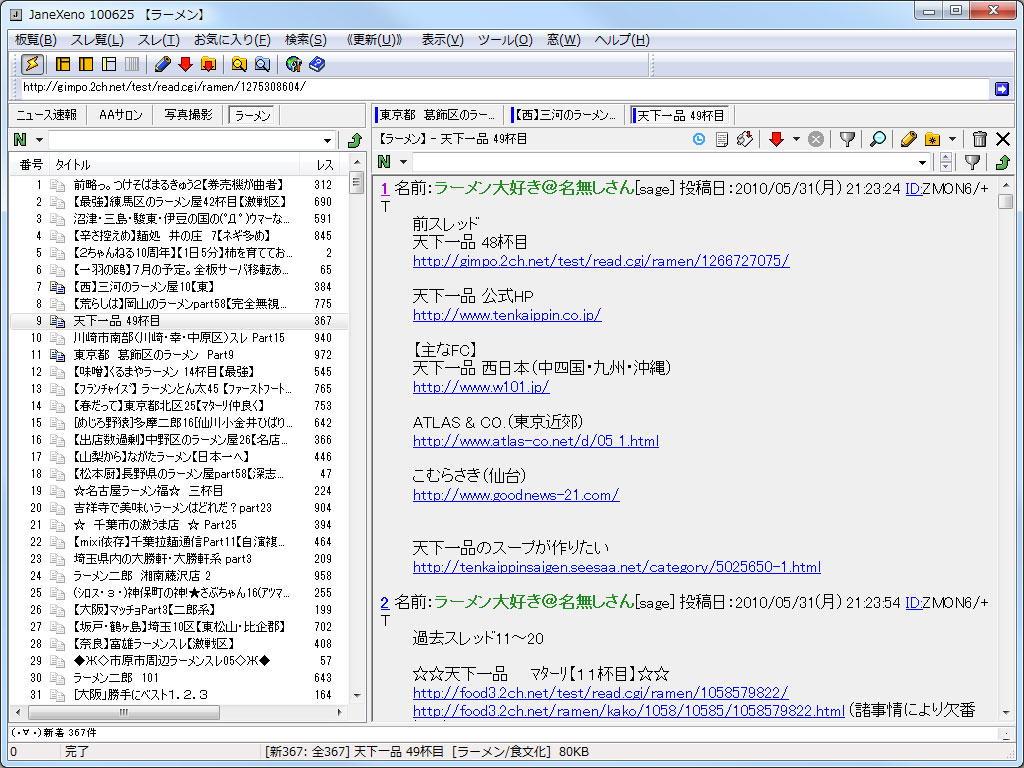This screenshot has width=1024, height=768.
Task: Open the goodnews-21.com link
Action: pos(516,495)
